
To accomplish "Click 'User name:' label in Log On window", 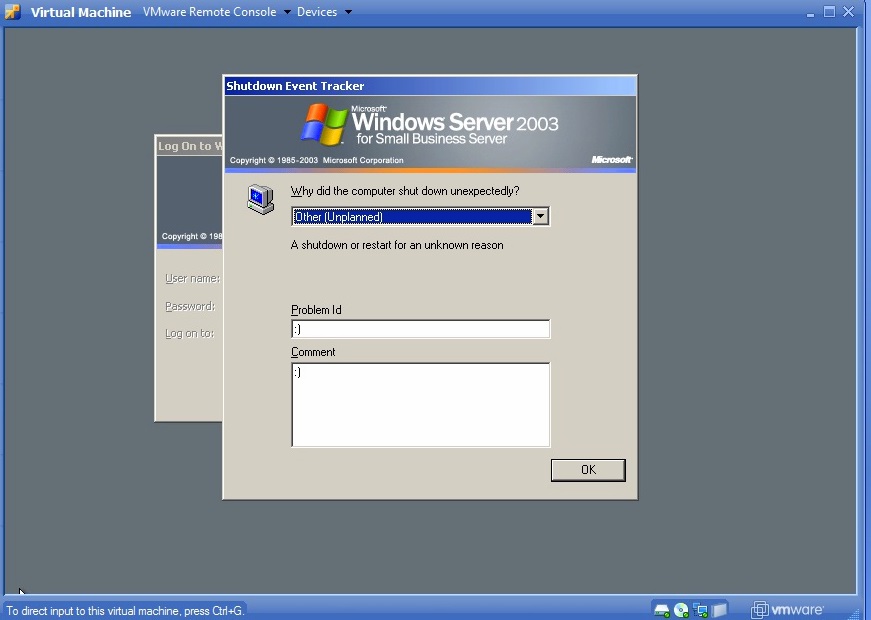I will (192, 278).
